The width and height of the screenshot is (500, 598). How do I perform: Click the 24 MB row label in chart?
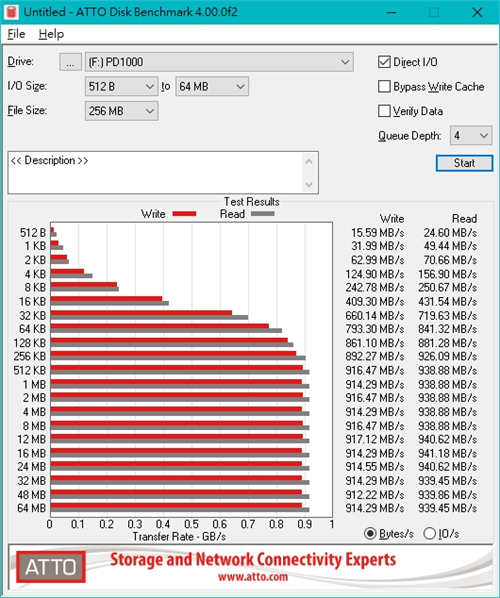[32, 467]
